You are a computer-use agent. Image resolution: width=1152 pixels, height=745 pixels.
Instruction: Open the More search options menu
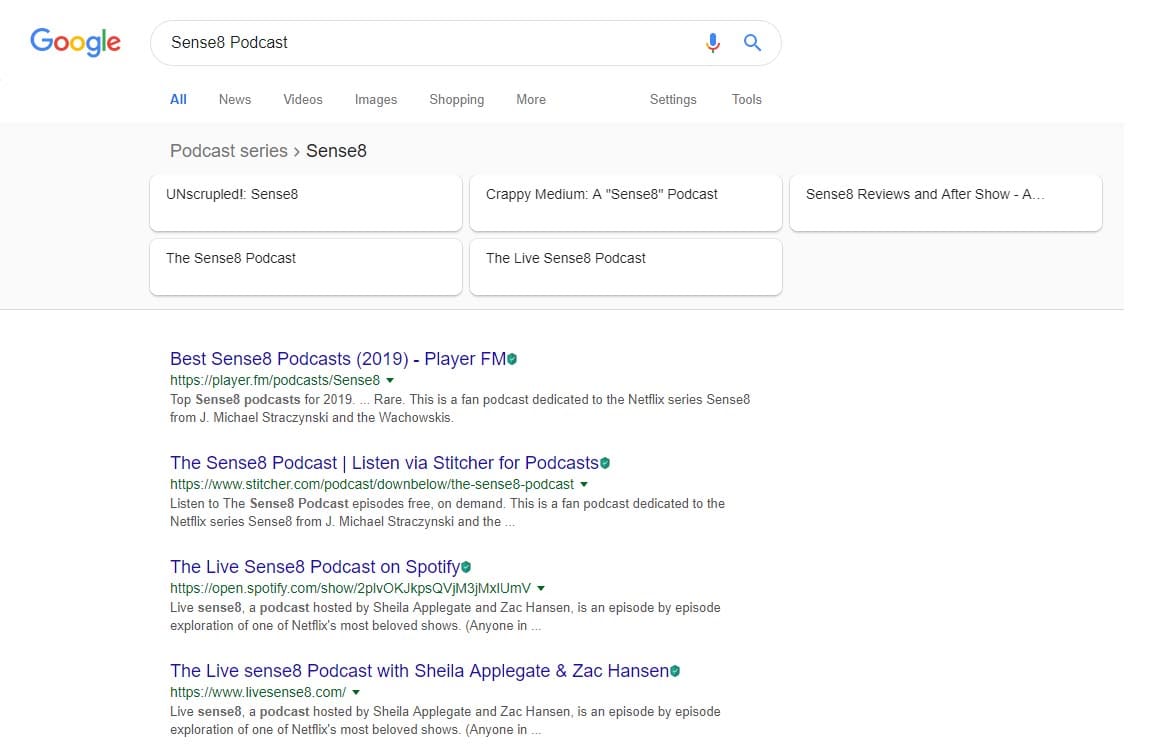(530, 99)
